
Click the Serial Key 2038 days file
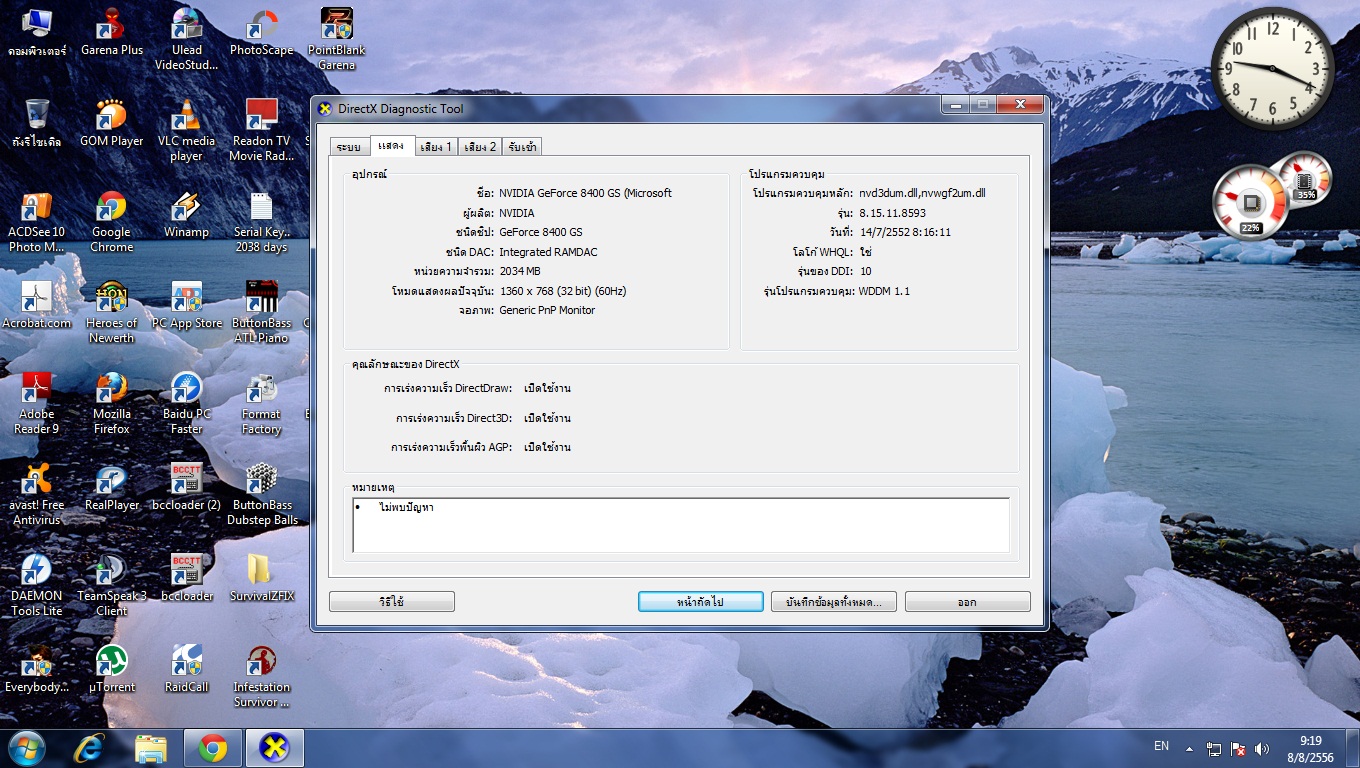coord(262,221)
